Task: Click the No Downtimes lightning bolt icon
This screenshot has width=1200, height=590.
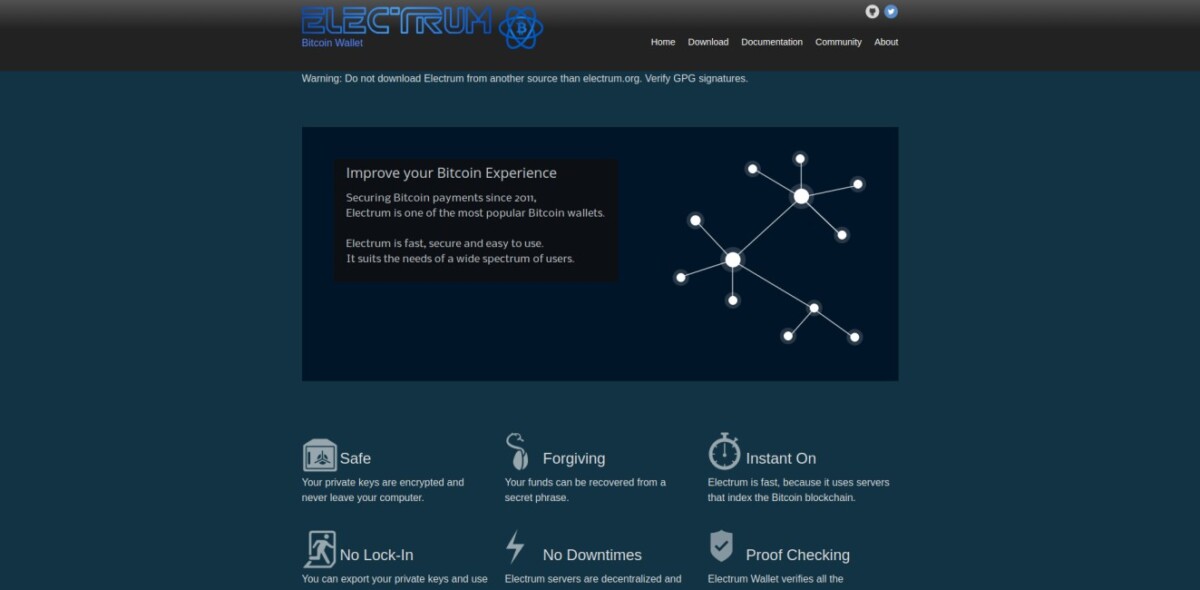Action: click(515, 548)
